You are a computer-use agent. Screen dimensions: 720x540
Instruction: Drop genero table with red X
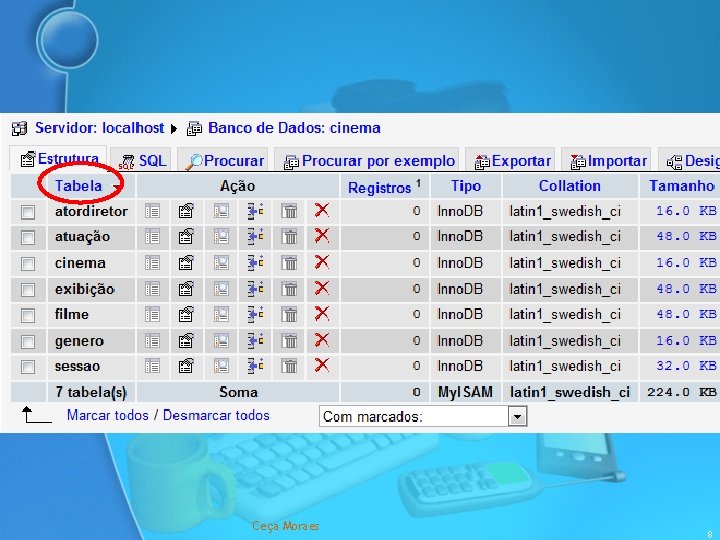[322, 340]
